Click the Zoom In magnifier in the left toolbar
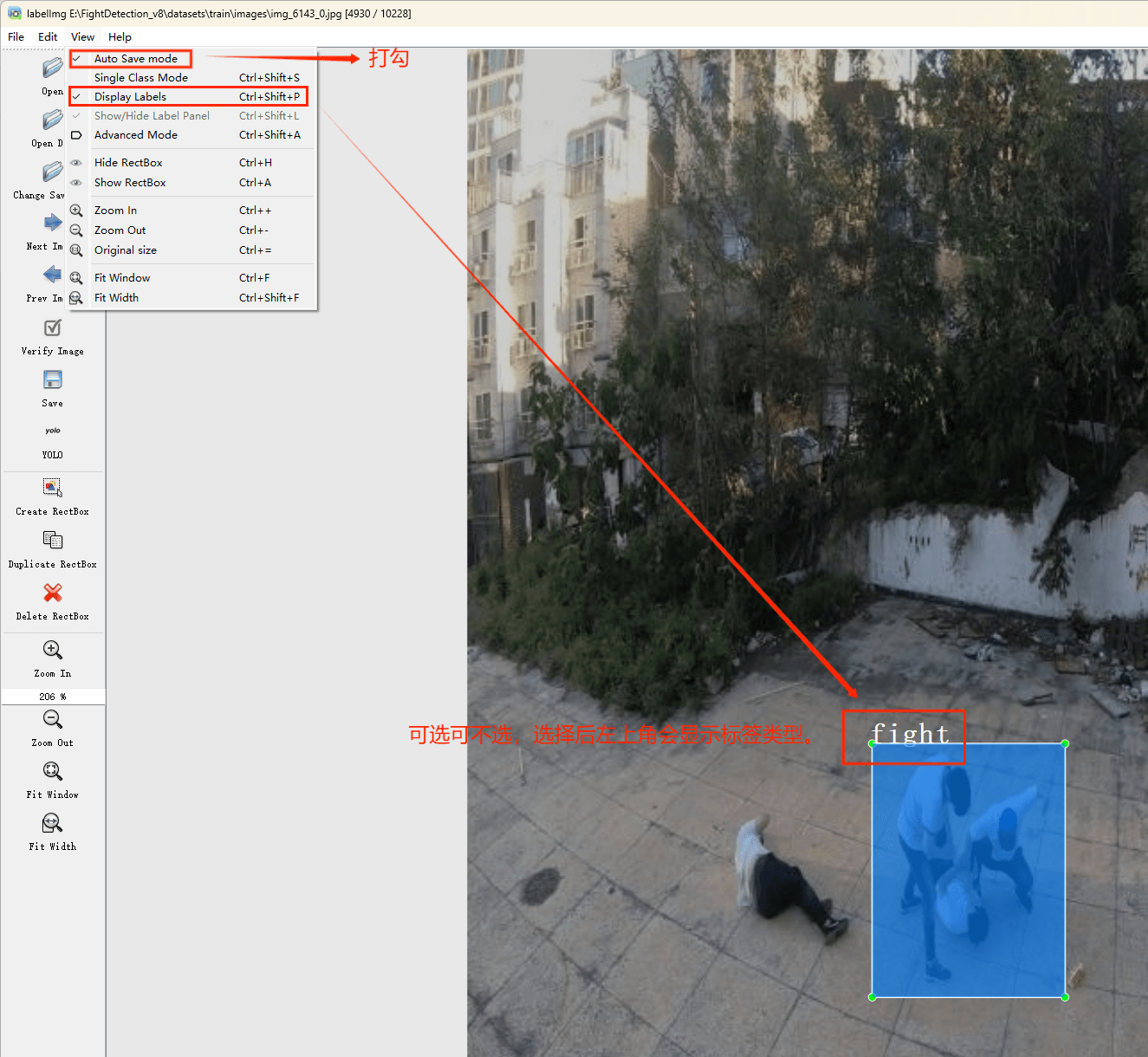 click(52, 650)
